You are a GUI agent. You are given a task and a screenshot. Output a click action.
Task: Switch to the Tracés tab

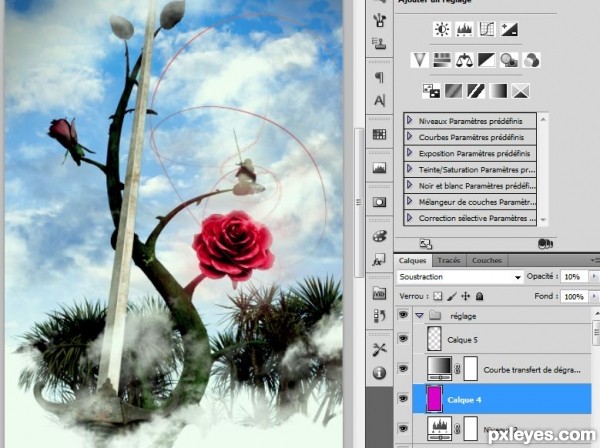tap(449, 261)
